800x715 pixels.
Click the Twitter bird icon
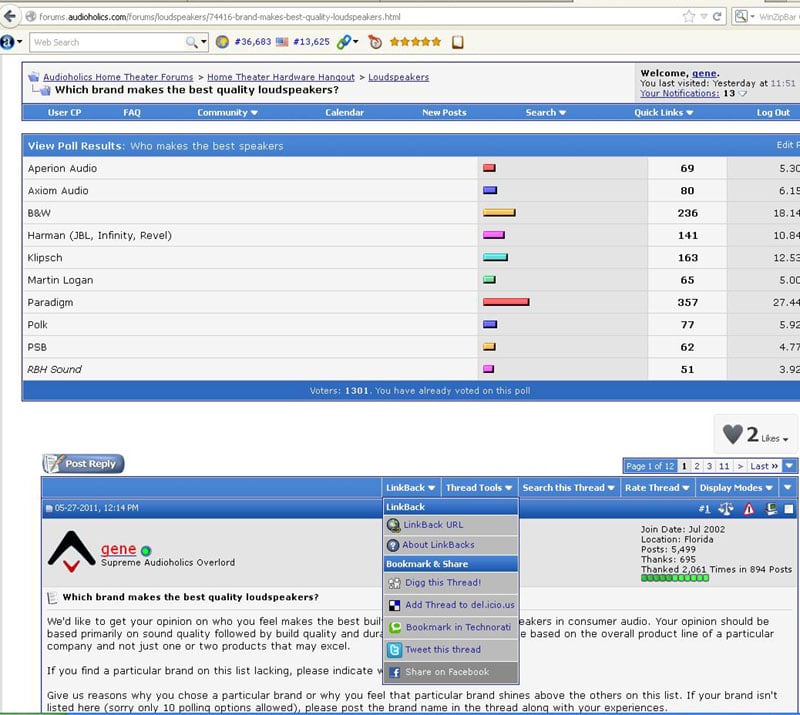point(394,650)
